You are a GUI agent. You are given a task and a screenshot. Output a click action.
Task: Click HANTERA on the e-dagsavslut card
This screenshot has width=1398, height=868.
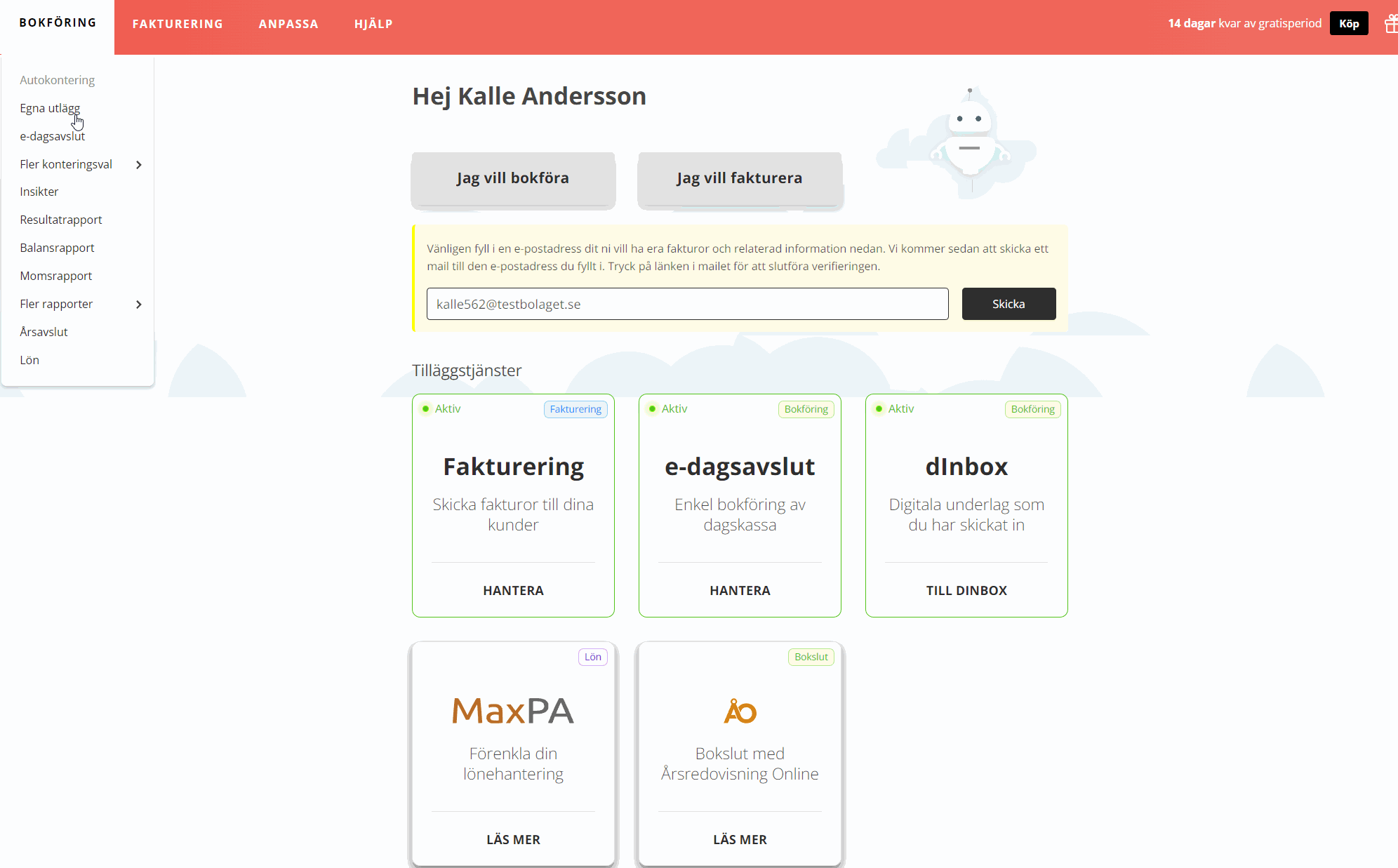740,590
